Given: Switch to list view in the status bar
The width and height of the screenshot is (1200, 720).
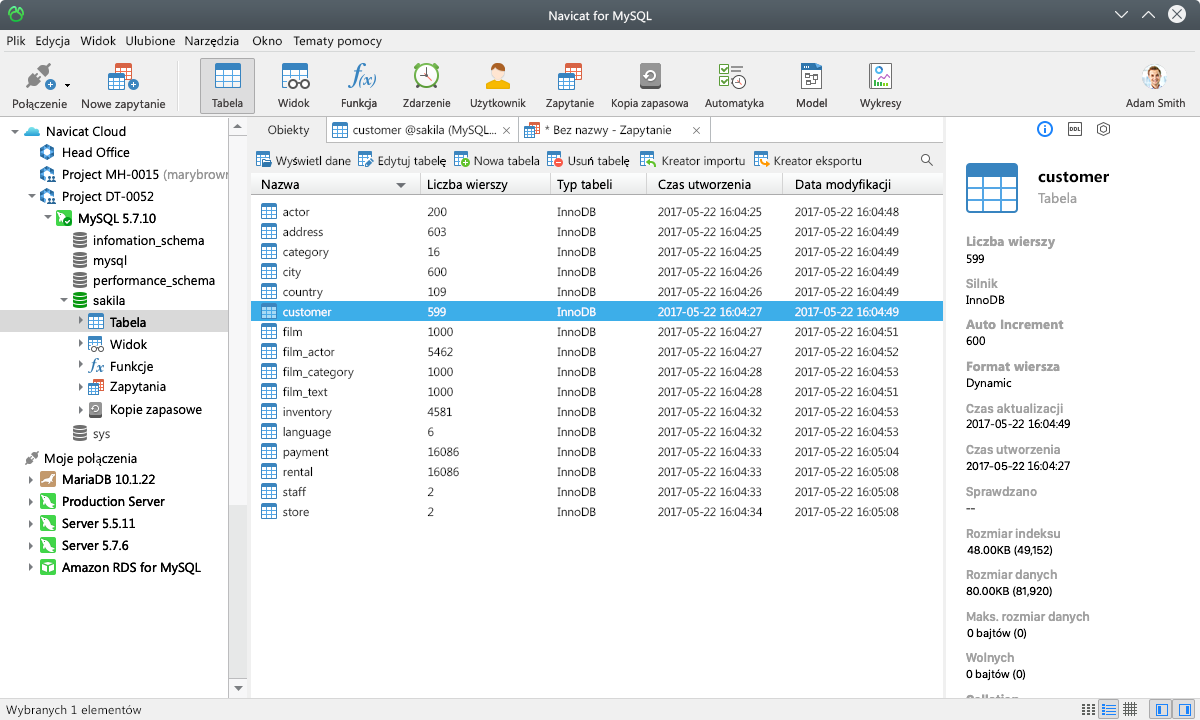Looking at the screenshot, I should 1109,709.
